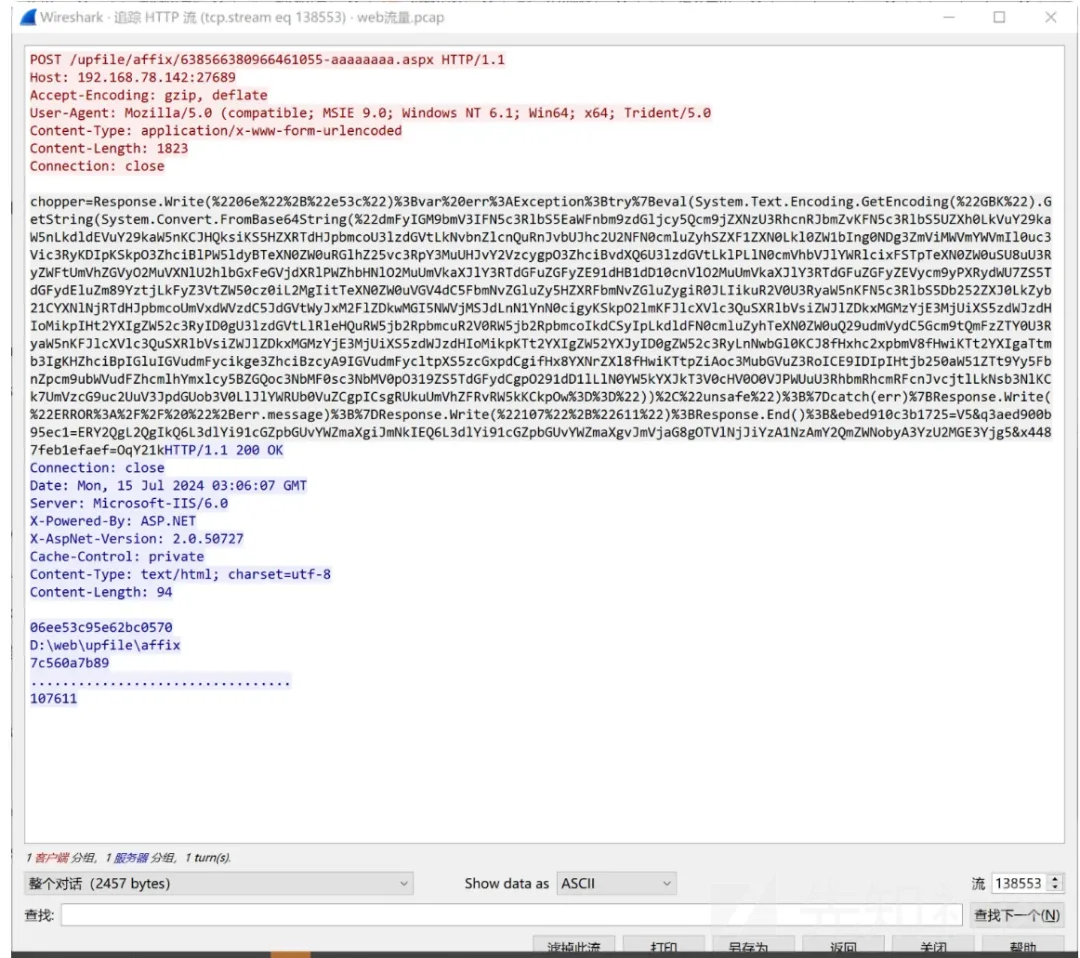The image size is (1080, 958).
Task: Maximize the Wireshark stream window
Action: click(x=999, y=17)
